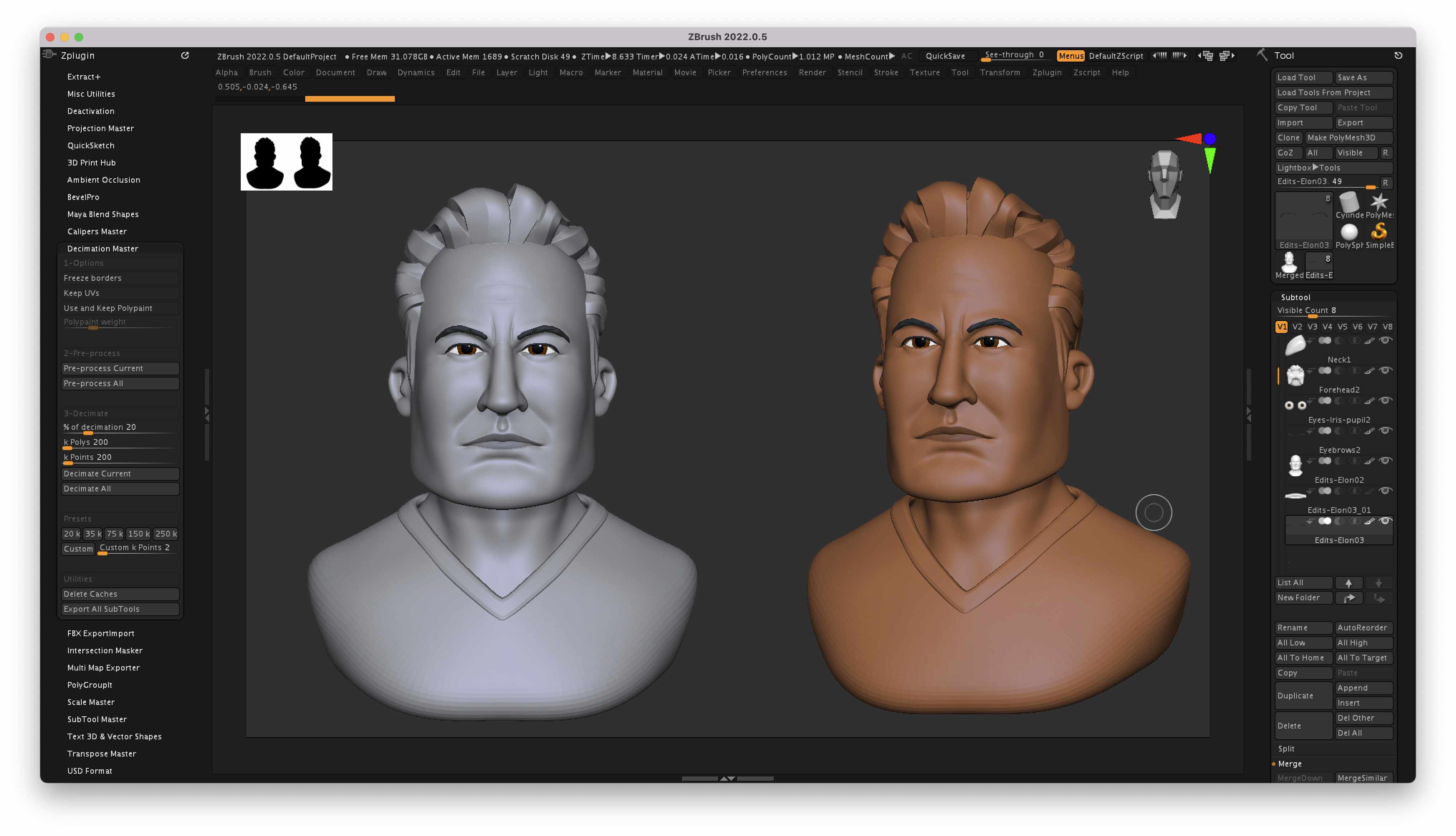This screenshot has width=1456, height=836.
Task: Adjust the Visible Count slider
Action: pyautogui.click(x=1334, y=311)
